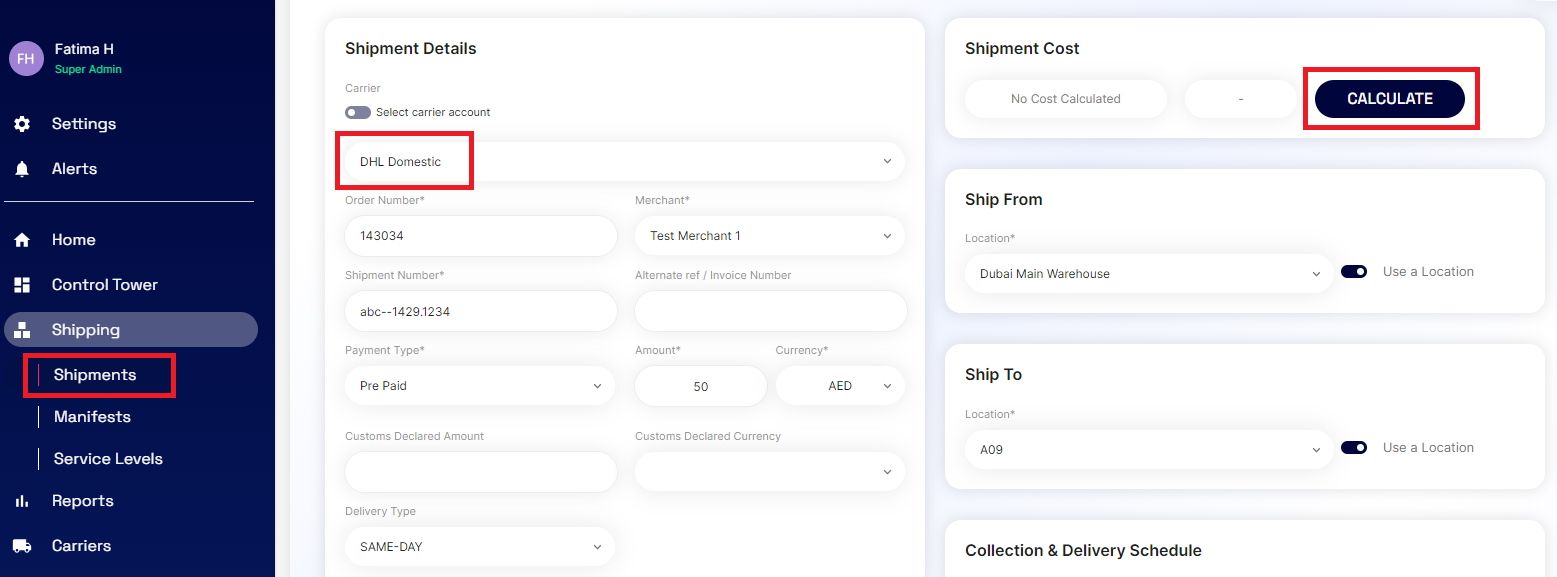This screenshot has width=1557, height=577.
Task: Click the Carriers truck icon
Action: pos(22,546)
